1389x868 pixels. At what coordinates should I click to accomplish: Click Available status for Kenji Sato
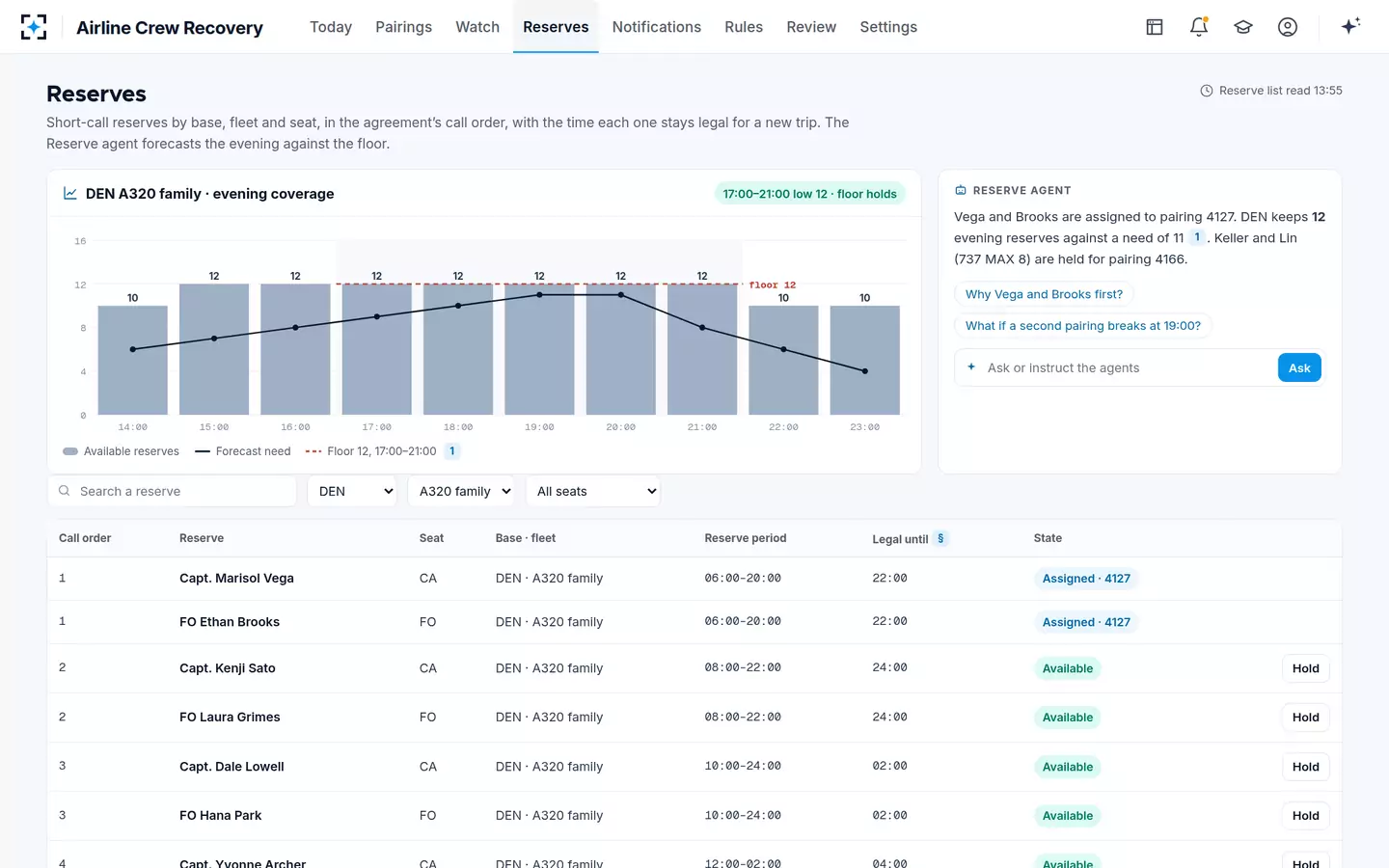click(1068, 668)
